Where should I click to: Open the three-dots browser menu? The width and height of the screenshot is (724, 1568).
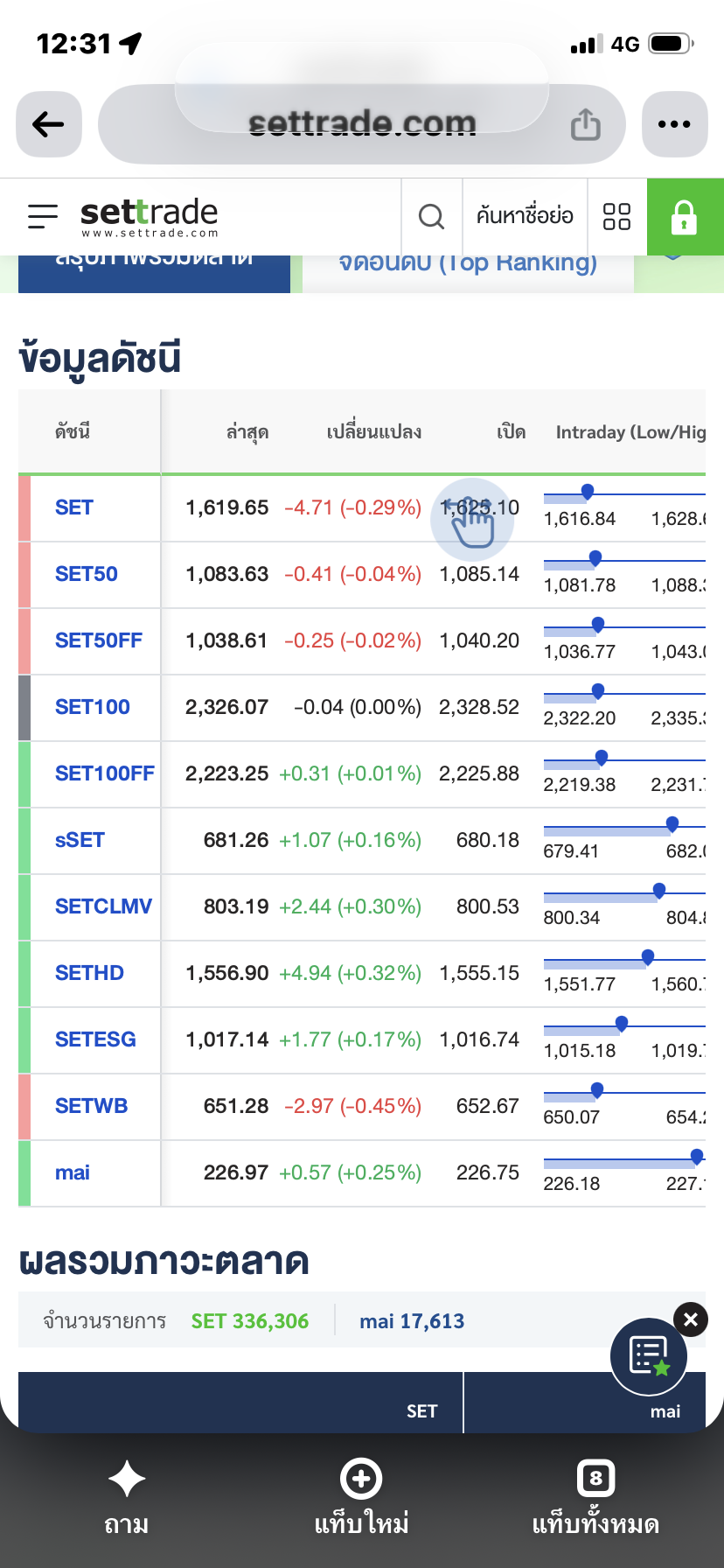coord(674,124)
